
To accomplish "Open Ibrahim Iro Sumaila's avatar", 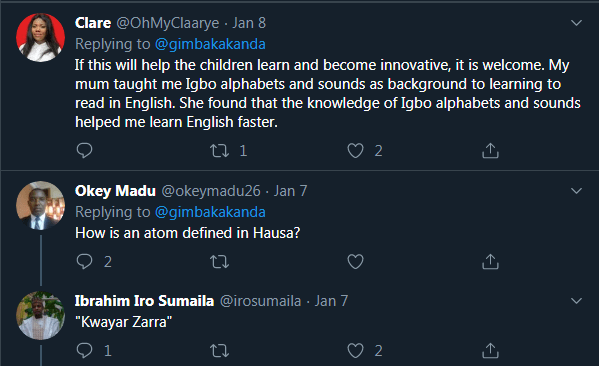I will click(40, 316).
